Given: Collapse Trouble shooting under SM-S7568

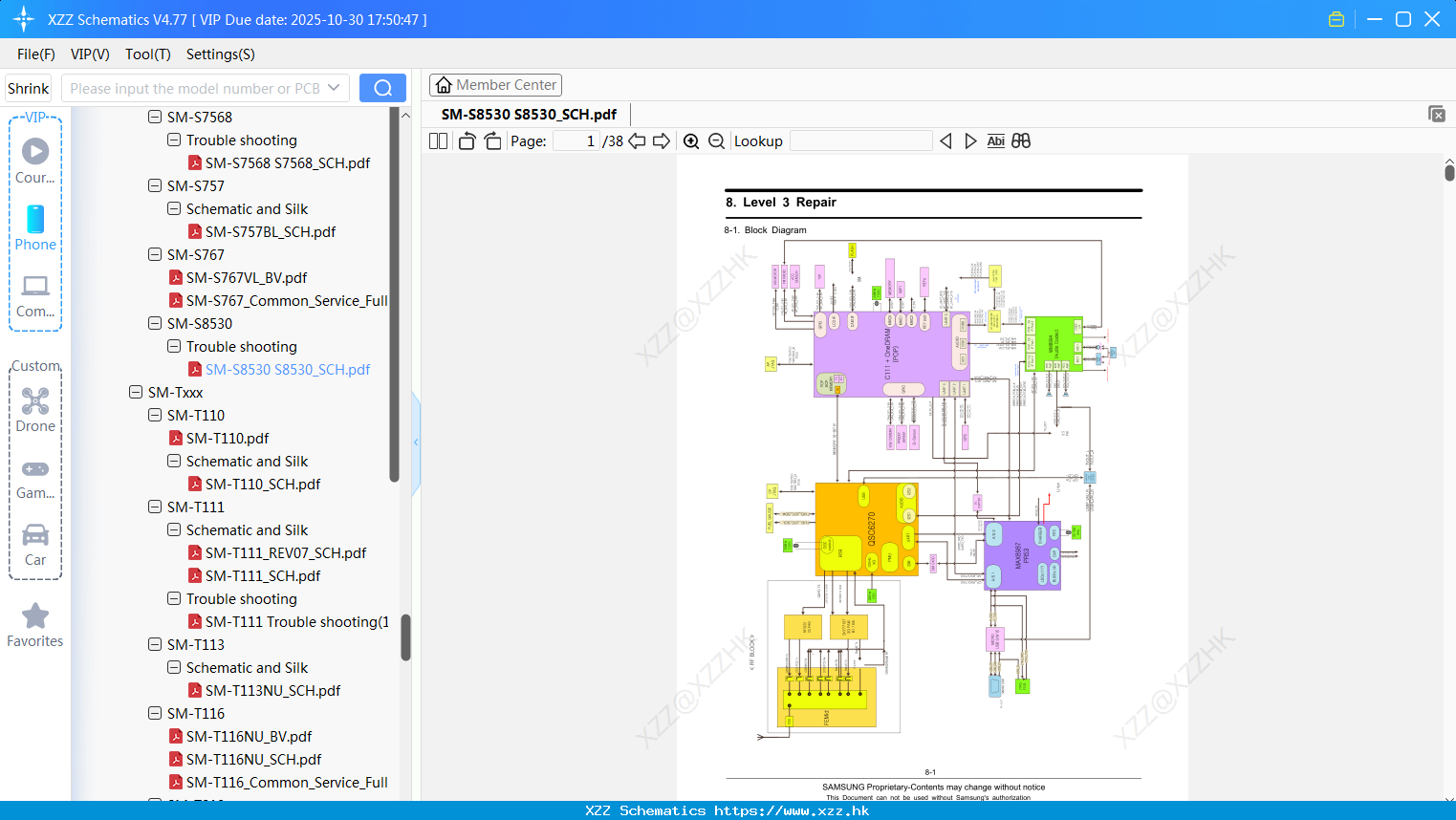Looking at the screenshot, I should pyautogui.click(x=174, y=140).
